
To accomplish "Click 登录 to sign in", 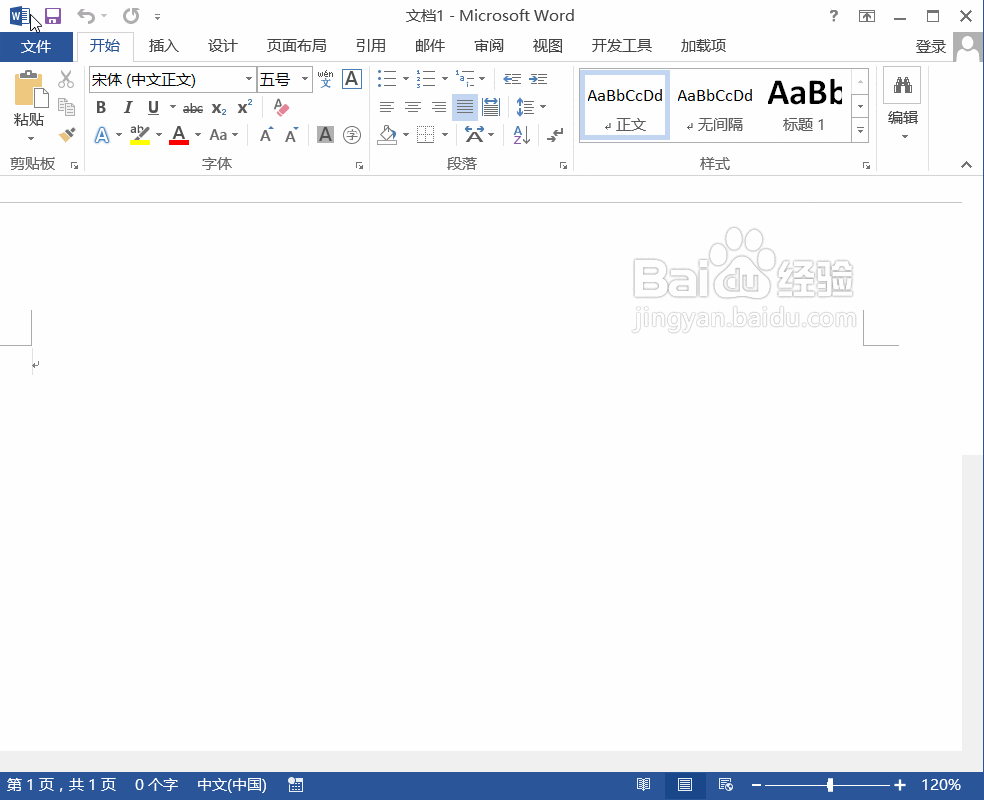I will [931, 46].
